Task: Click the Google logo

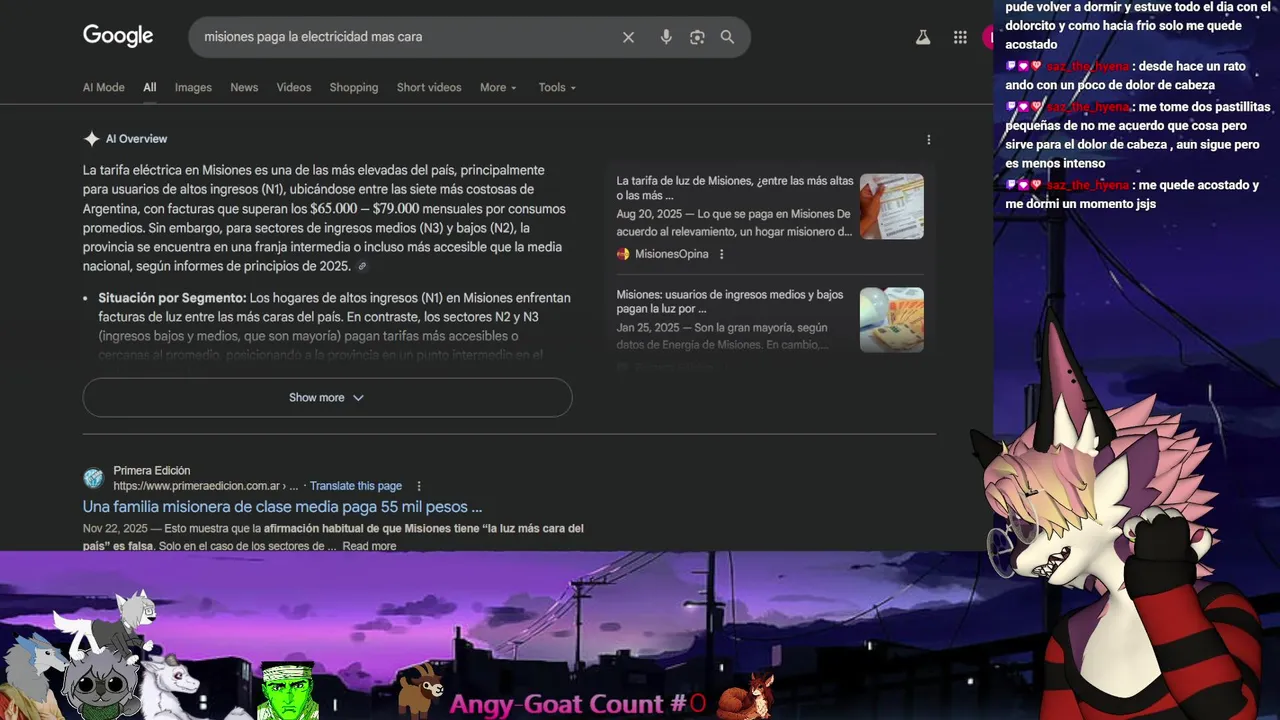Action: 118,36
